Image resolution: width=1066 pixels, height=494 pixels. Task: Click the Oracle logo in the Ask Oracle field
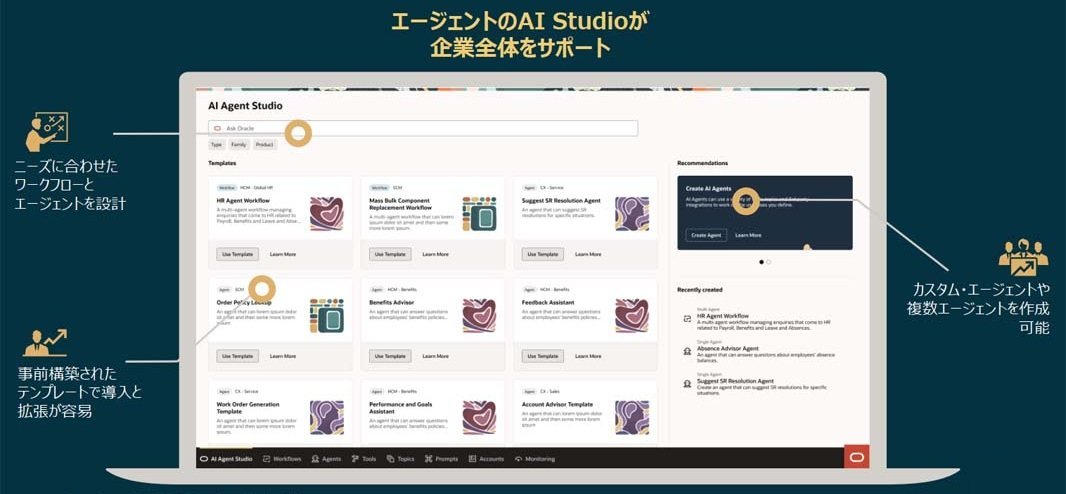click(218, 128)
